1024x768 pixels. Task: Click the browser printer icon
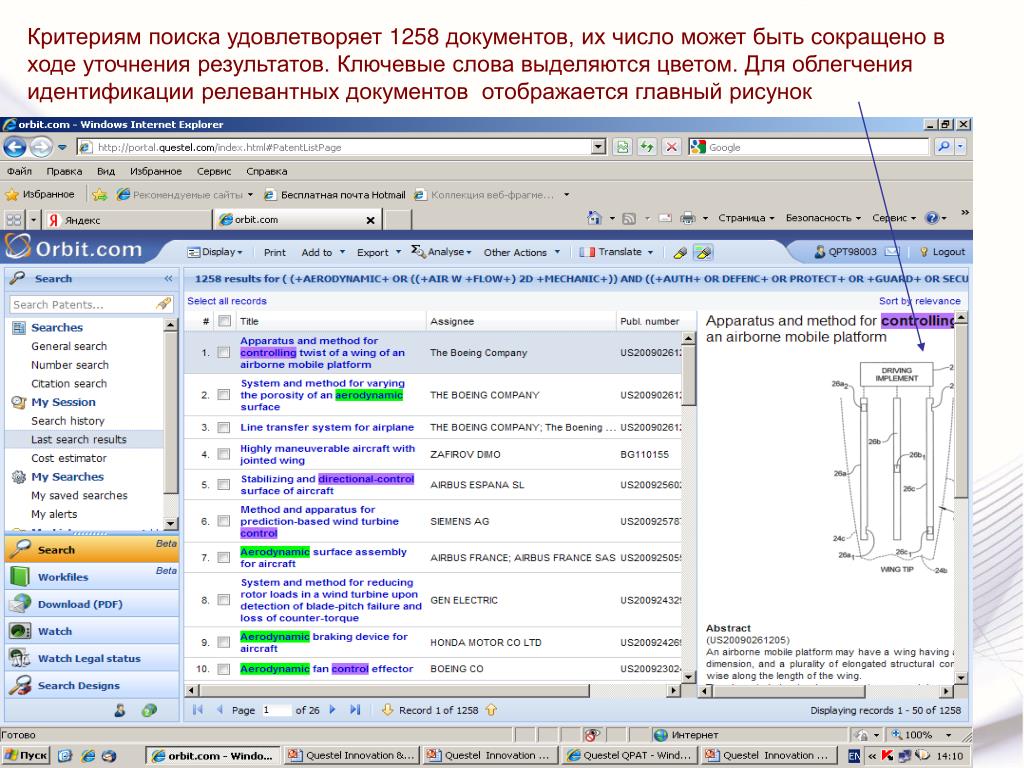click(x=688, y=217)
